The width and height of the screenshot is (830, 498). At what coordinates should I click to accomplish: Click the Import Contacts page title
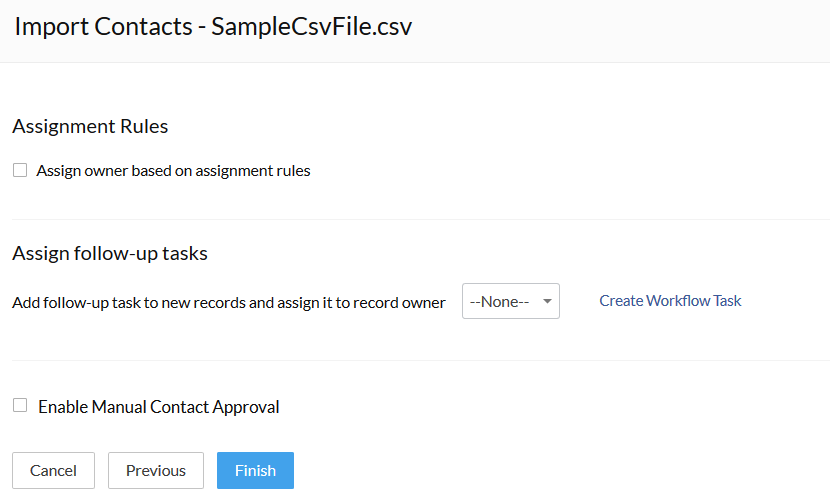coord(103,26)
